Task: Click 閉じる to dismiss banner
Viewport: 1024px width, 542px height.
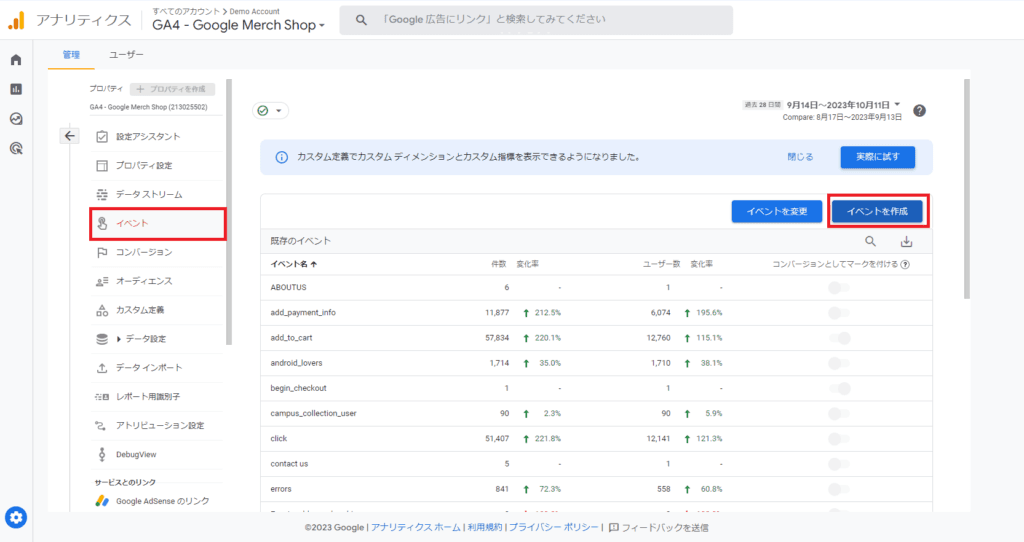Action: [x=800, y=157]
